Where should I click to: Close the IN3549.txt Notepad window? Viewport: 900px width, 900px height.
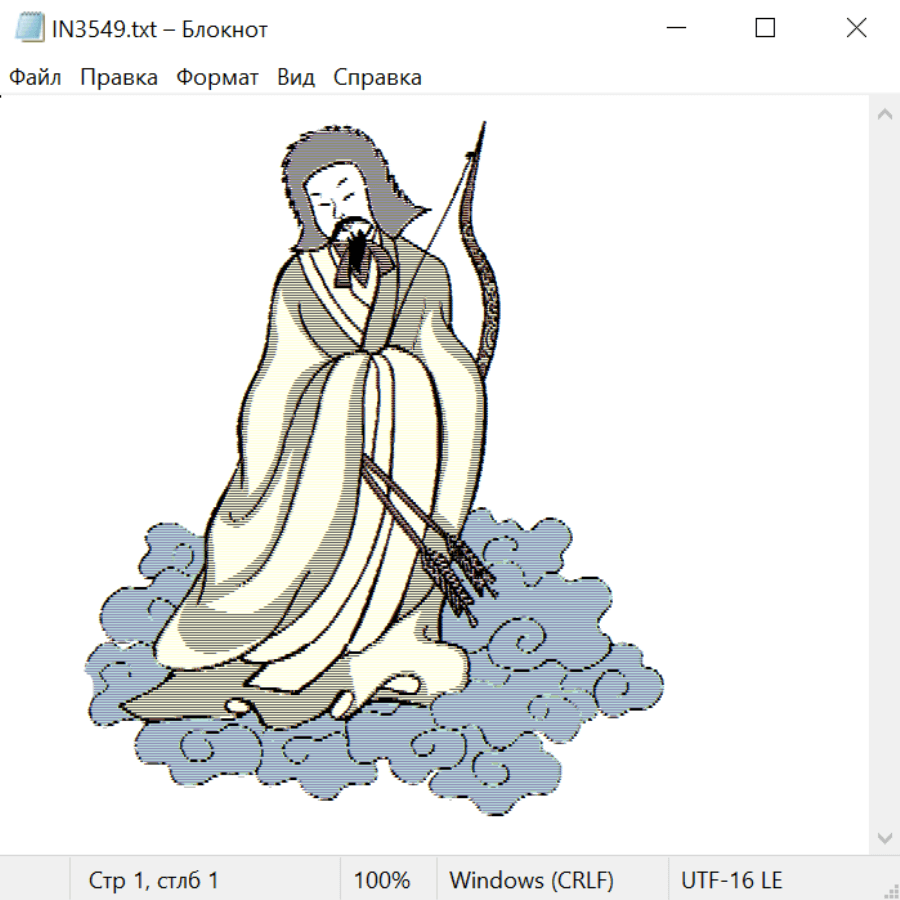click(856, 28)
